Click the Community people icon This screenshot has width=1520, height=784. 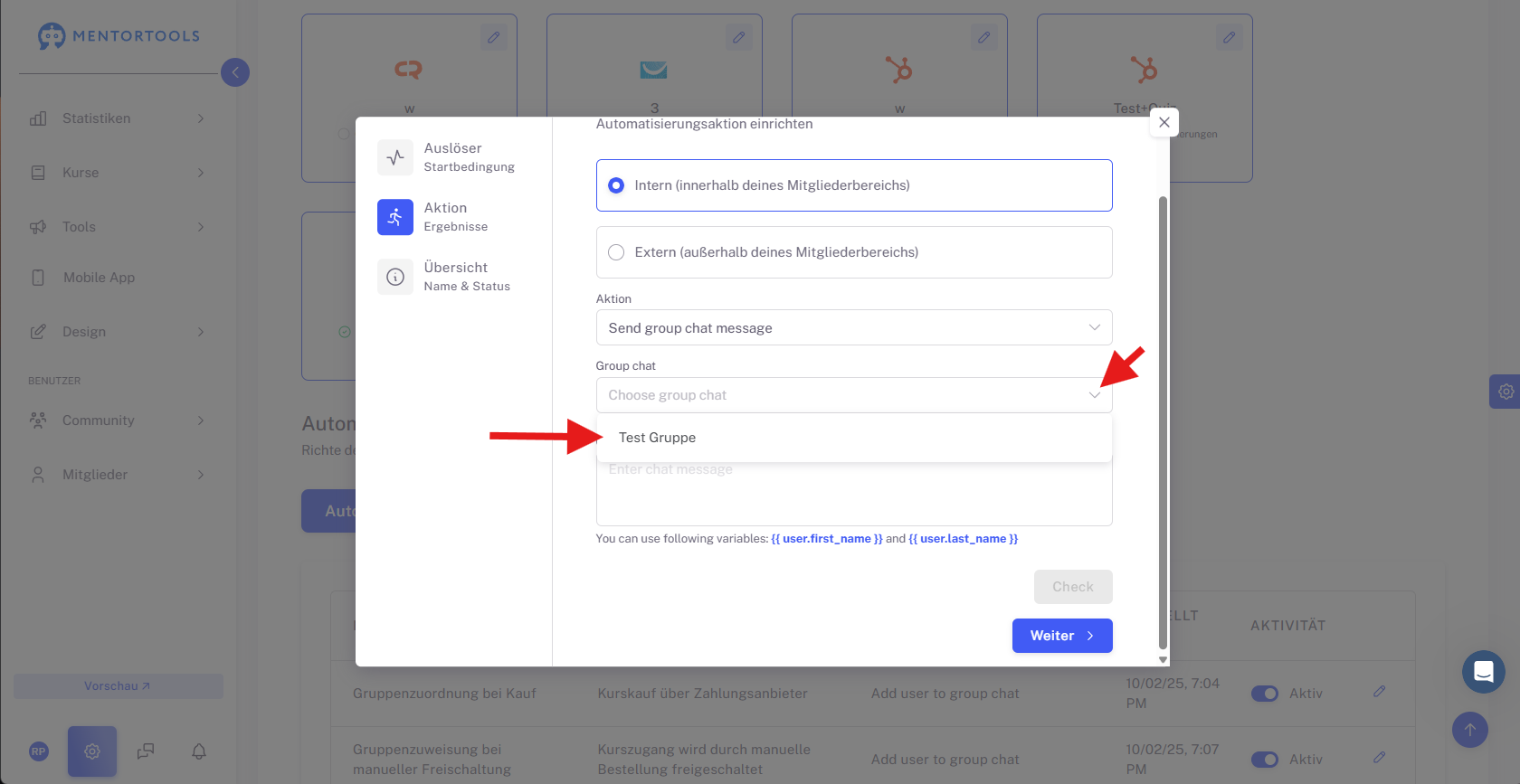38,420
